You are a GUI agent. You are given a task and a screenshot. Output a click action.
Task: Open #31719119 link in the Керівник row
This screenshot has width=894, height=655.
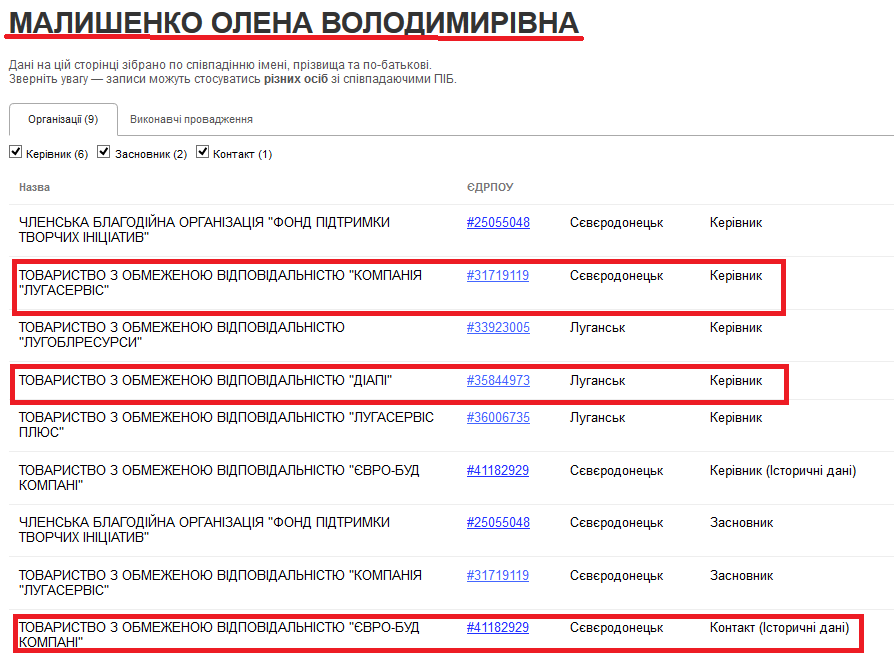coord(498,275)
